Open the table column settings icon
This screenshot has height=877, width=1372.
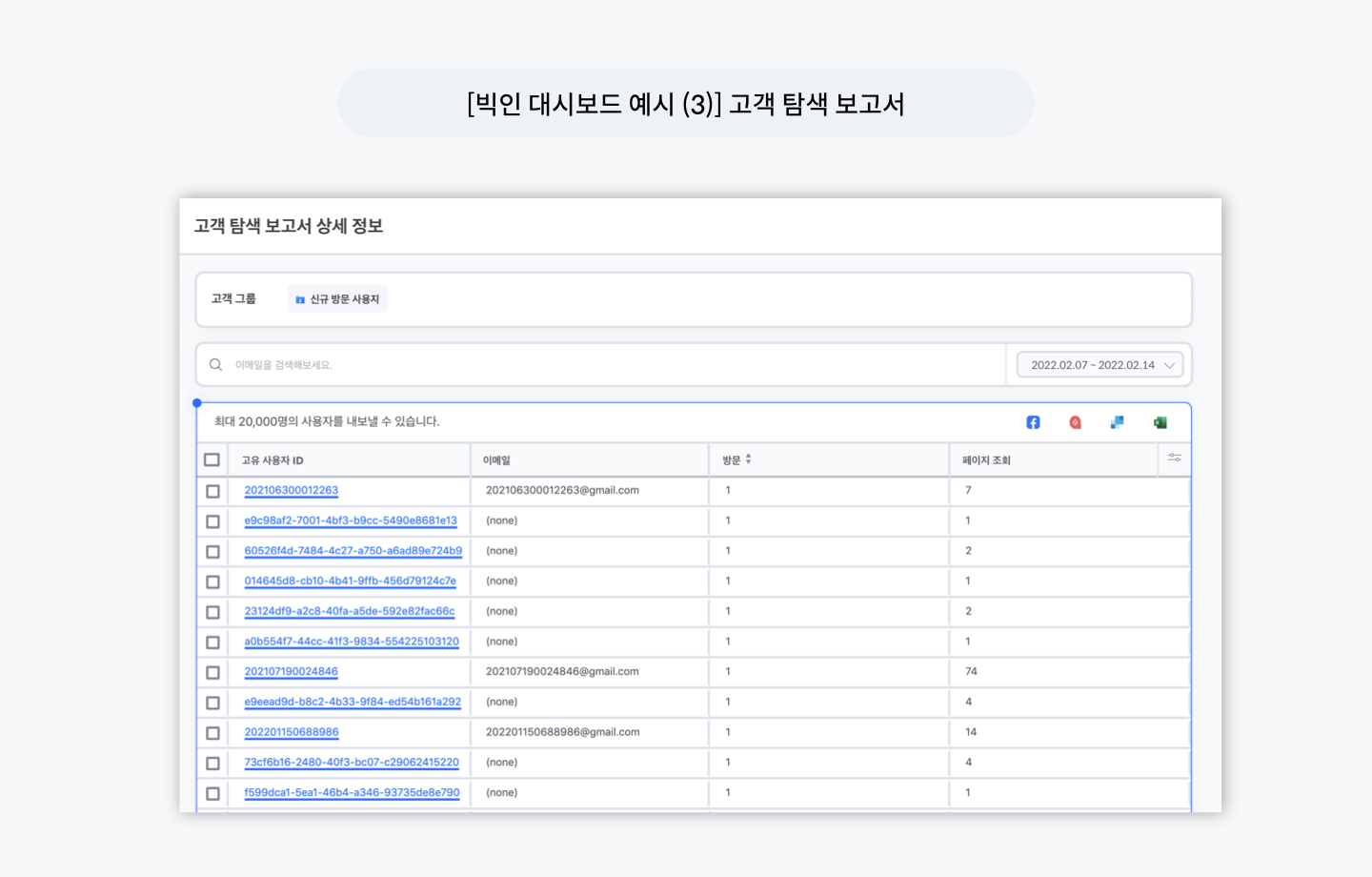click(x=1175, y=458)
